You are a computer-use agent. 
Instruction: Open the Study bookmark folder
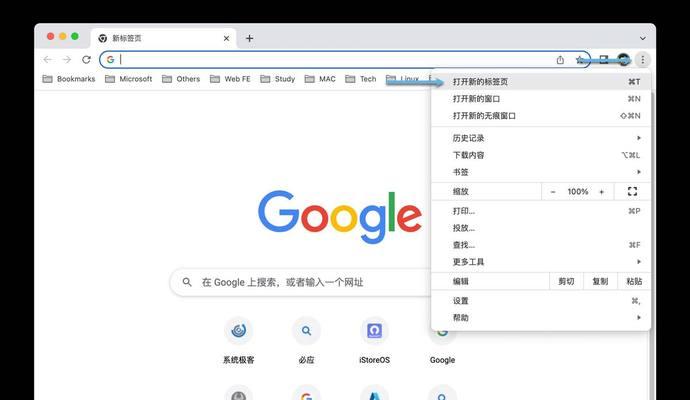[278, 79]
